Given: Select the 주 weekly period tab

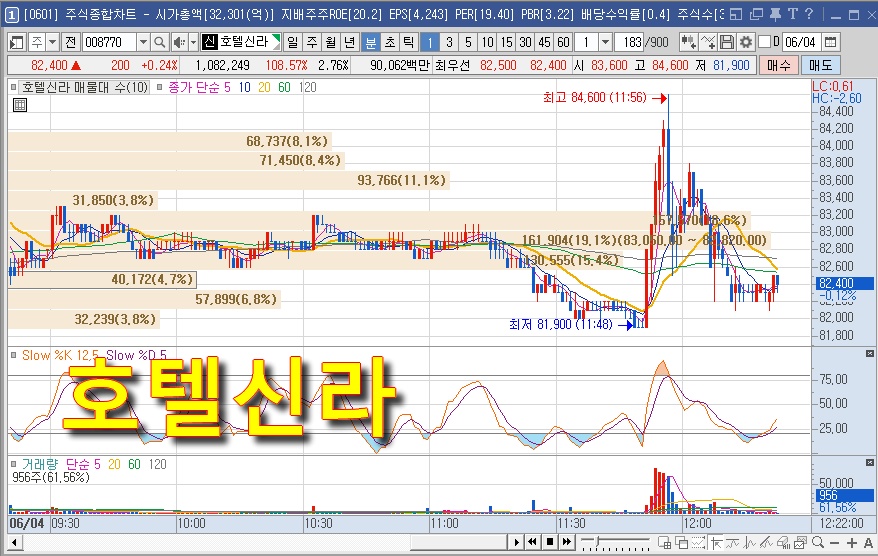Looking at the screenshot, I should (x=312, y=42).
